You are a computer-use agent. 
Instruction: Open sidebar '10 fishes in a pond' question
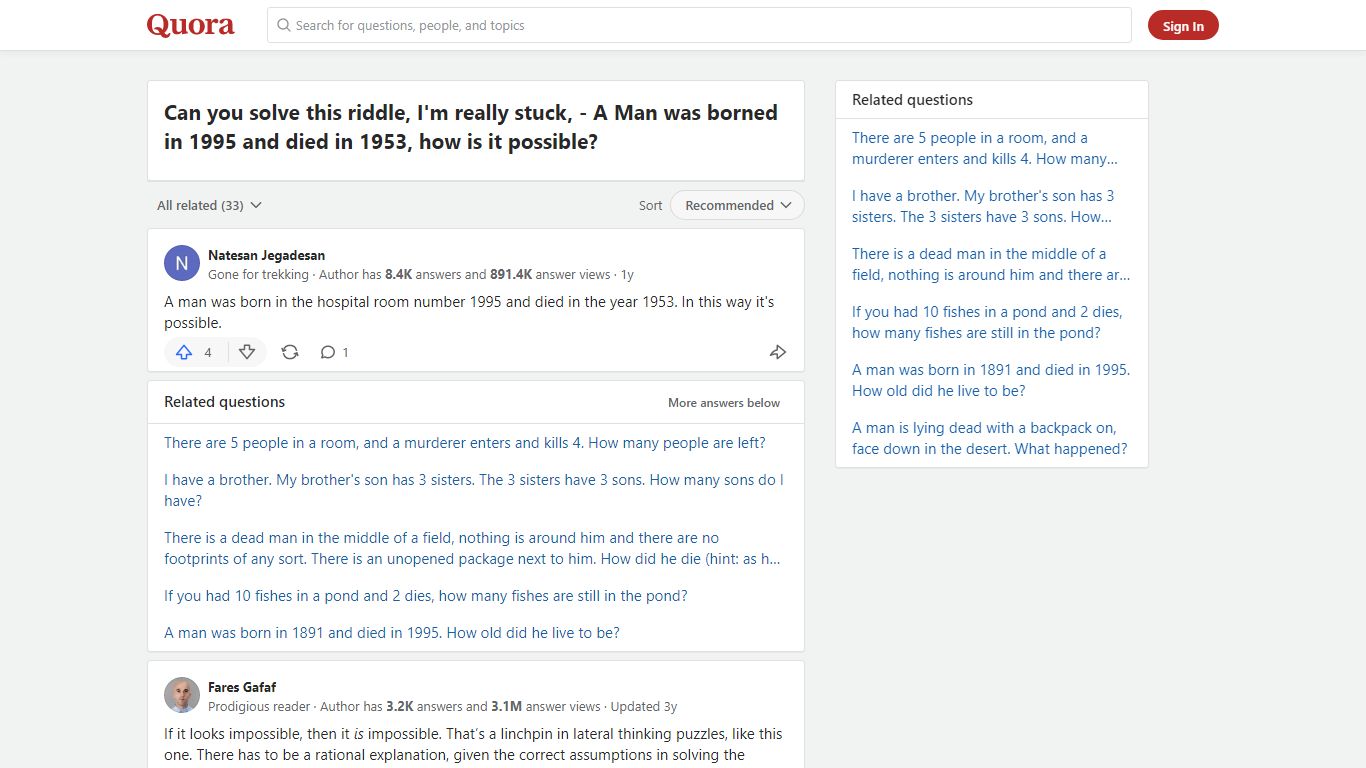point(987,322)
